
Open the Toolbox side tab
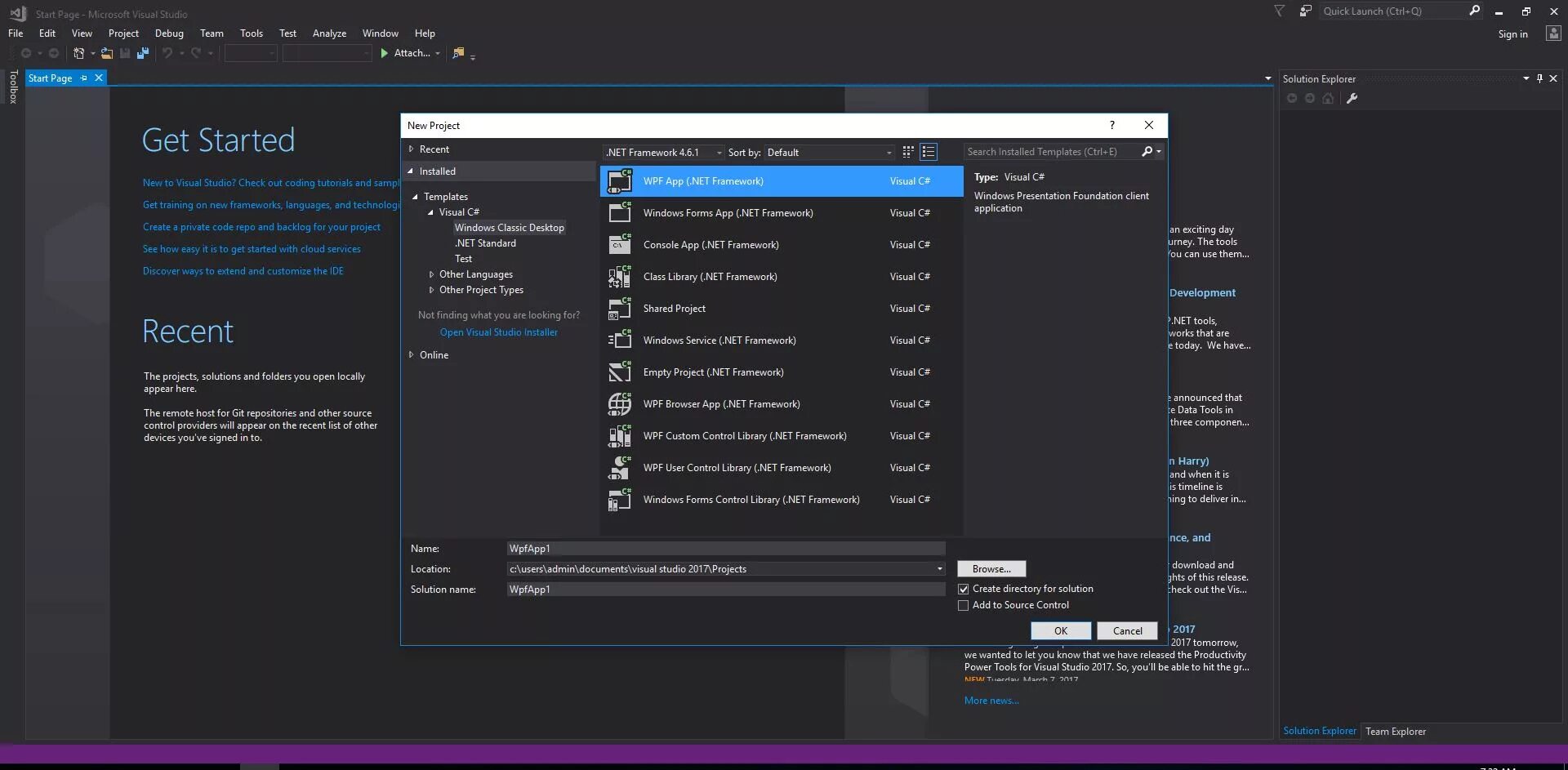click(x=13, y=87)
